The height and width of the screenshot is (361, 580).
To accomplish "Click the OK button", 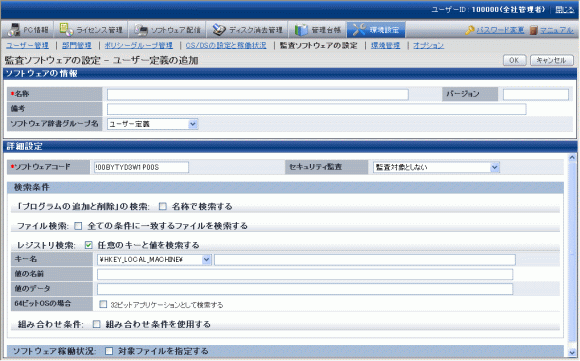I will [x=514, y=60].
